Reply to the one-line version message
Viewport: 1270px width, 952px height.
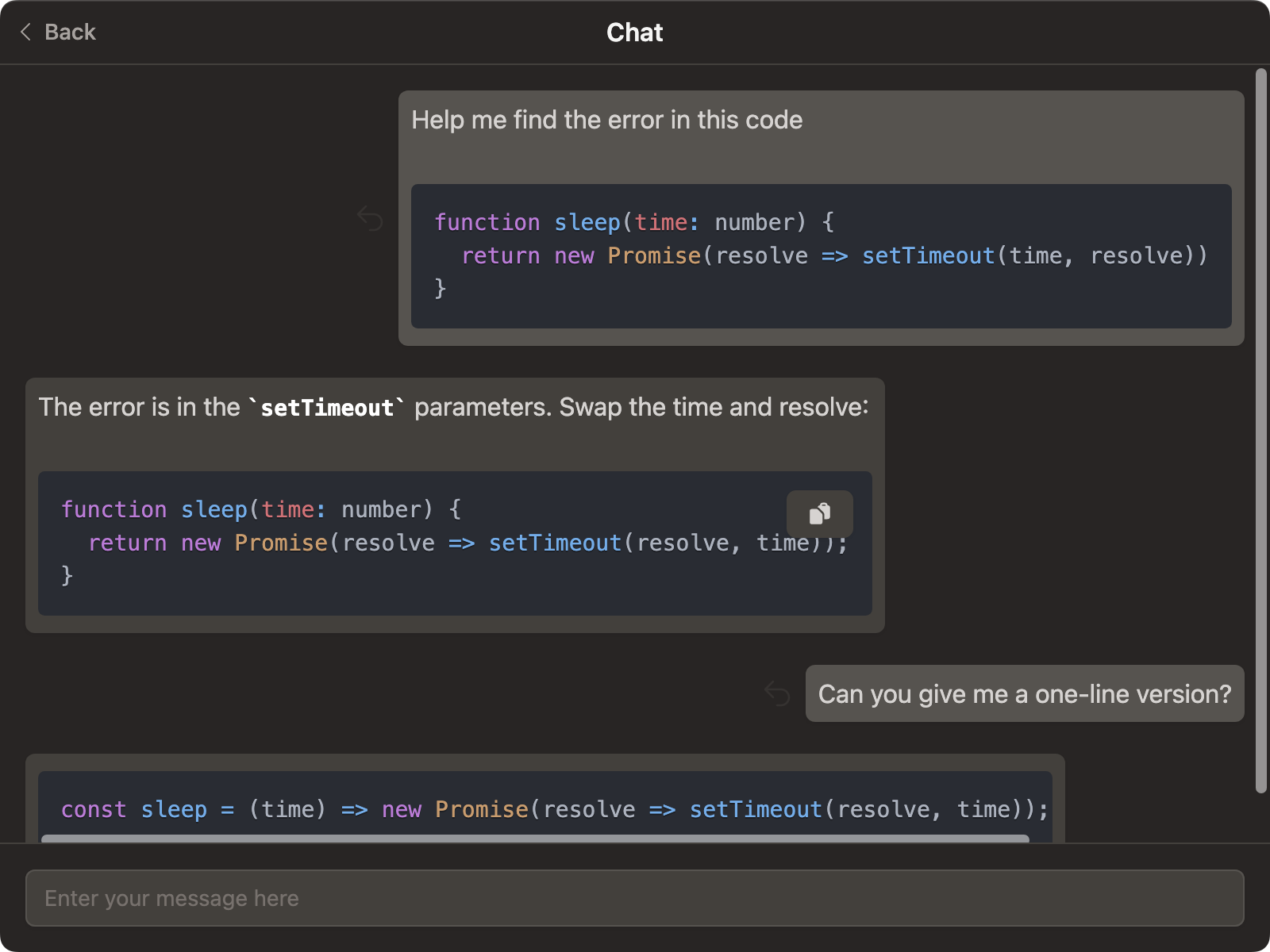click(777, 693)
